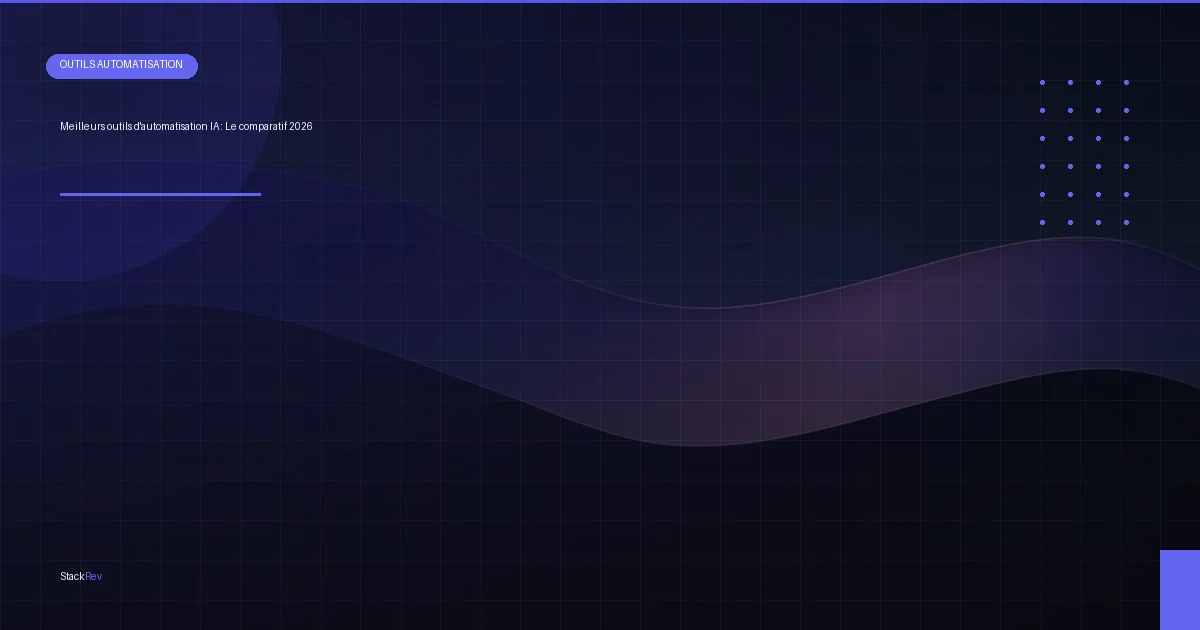Click the purple underline bar beneath the title

tap(160, 194)
